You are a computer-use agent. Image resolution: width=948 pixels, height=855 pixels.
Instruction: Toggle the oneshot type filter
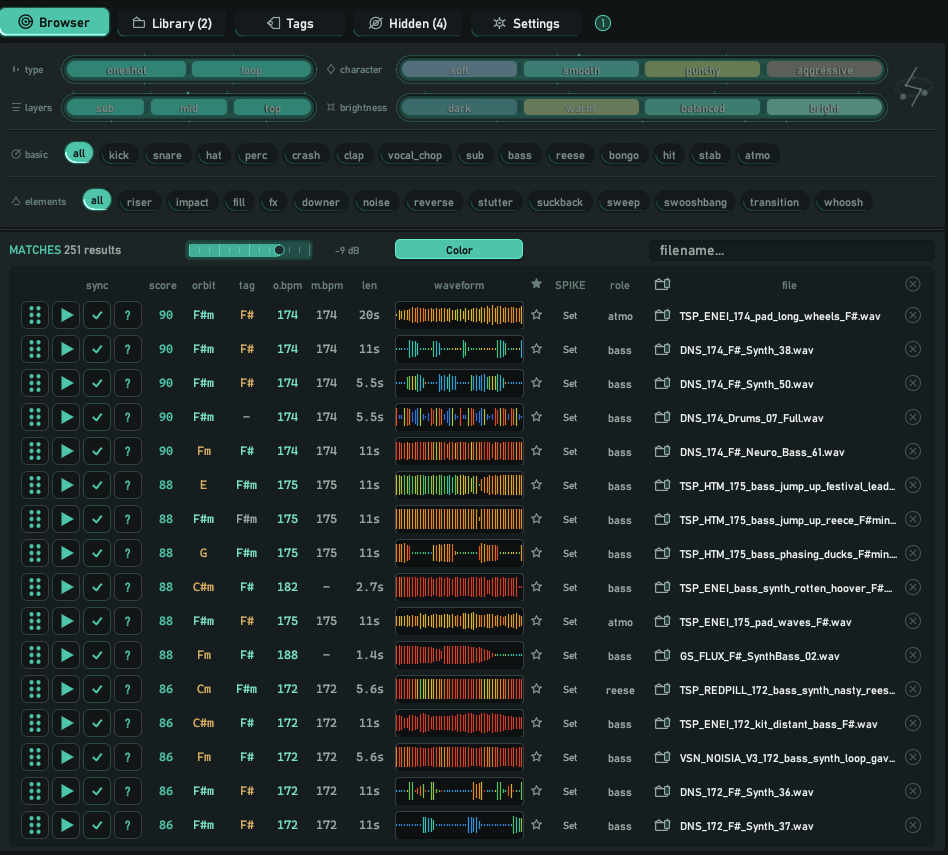click(x=126, y=70)
